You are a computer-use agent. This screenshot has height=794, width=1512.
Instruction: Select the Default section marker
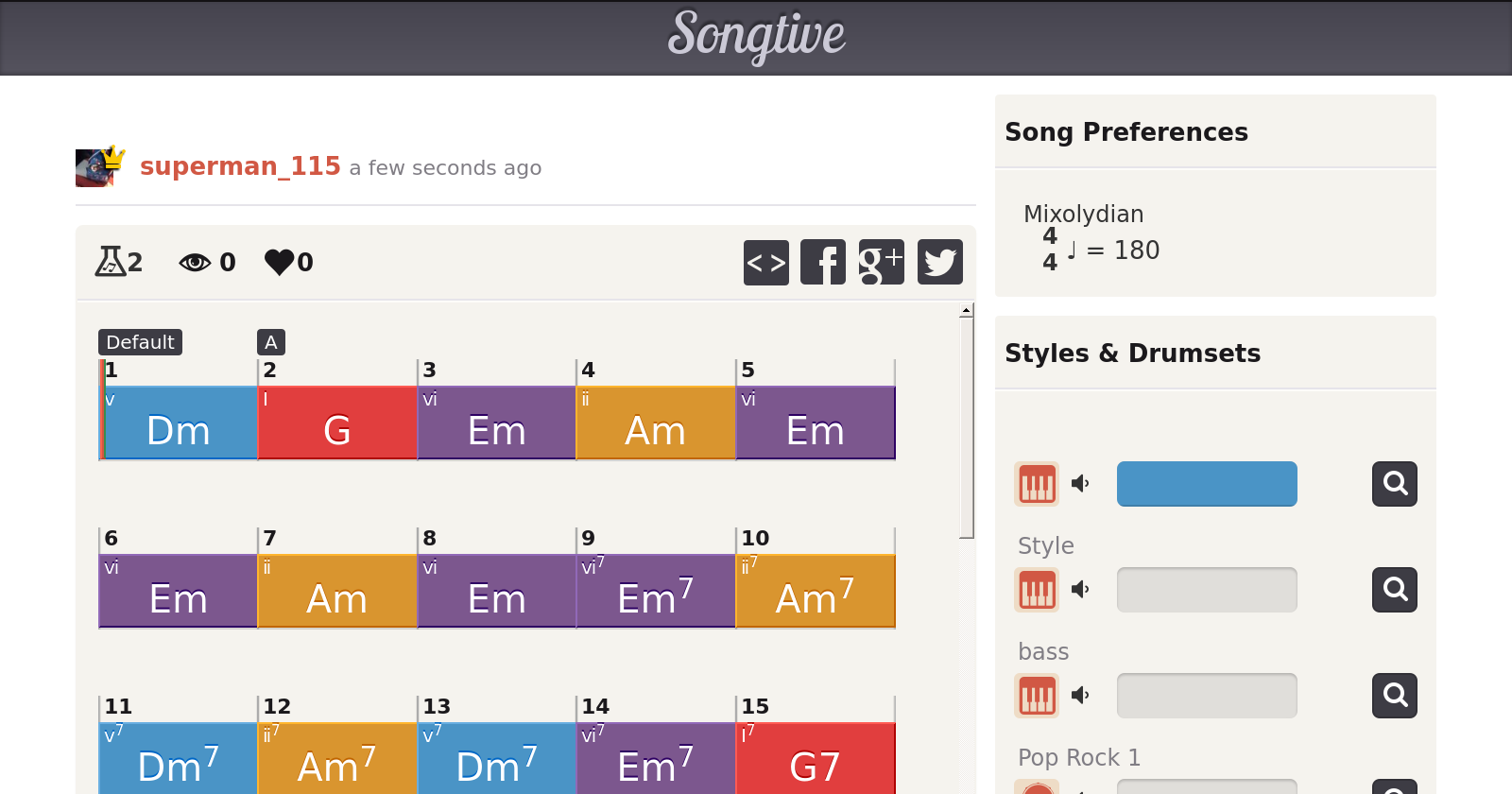140,342
